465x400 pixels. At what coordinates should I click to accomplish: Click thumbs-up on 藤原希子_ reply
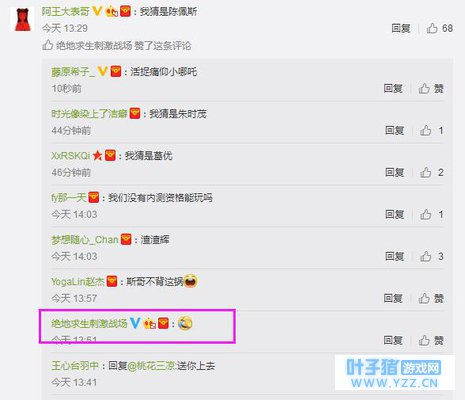coord(431,89)
